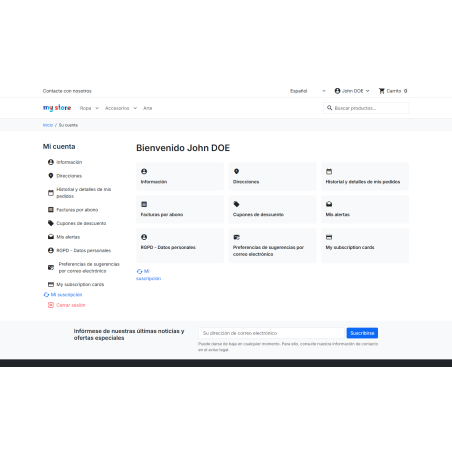Click Cerrar sesión link text
This screenshot has width=452, height=452.
pyautogui.click(x=71, y=305)
